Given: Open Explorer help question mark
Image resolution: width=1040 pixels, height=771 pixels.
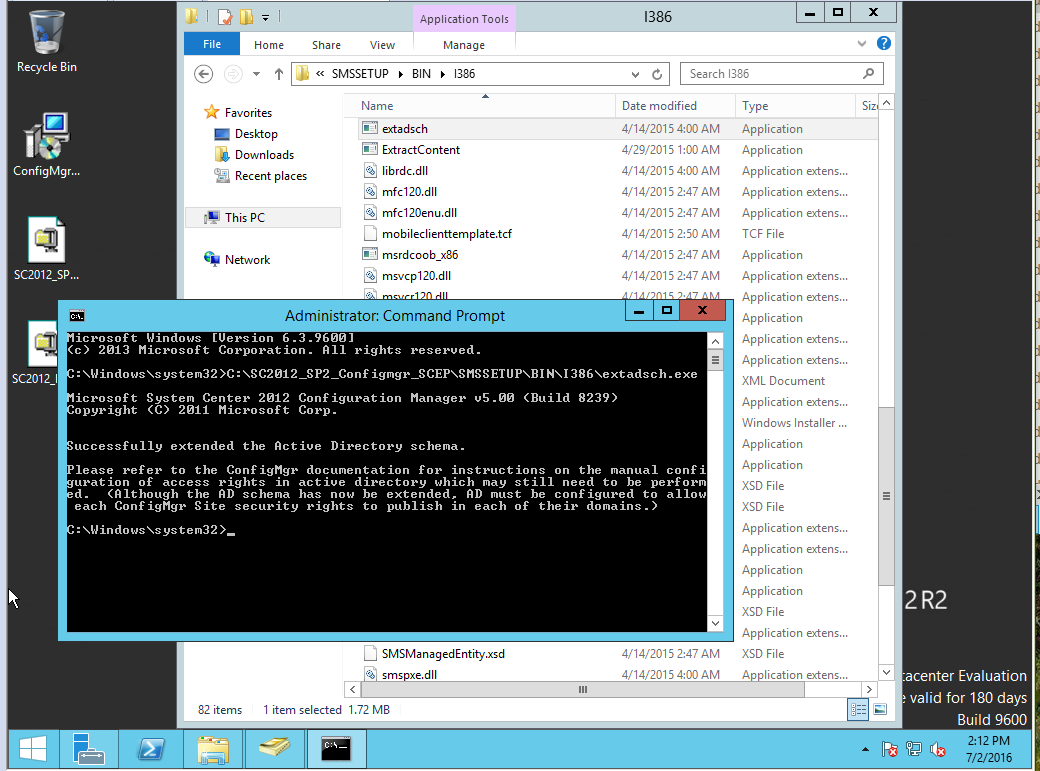Looking at the screenshot, I should 883,43.
